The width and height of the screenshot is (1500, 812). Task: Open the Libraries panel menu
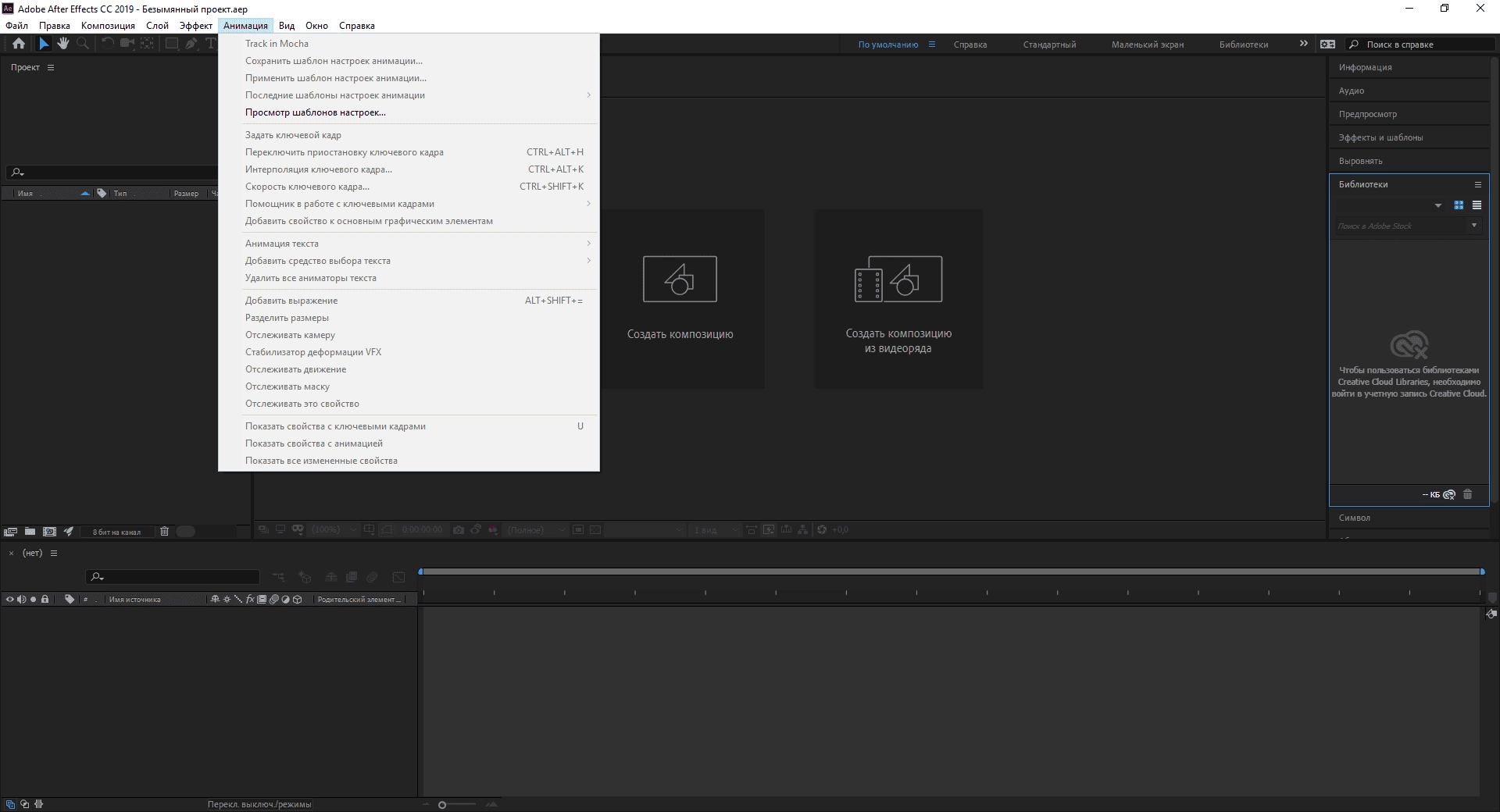click(x=1477, y=184)
